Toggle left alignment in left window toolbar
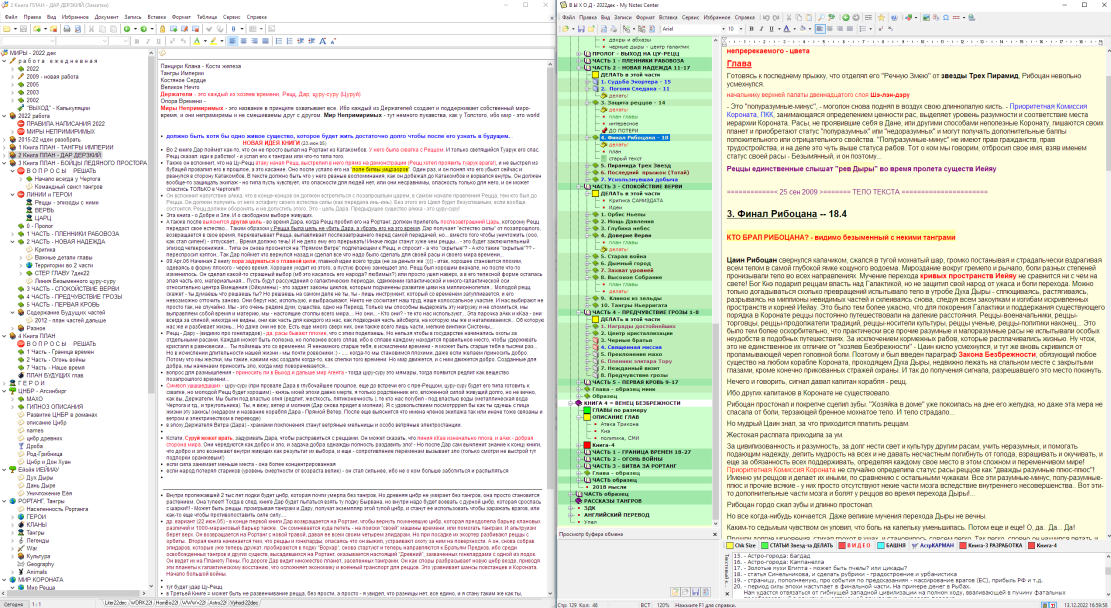 click(232, 41)
